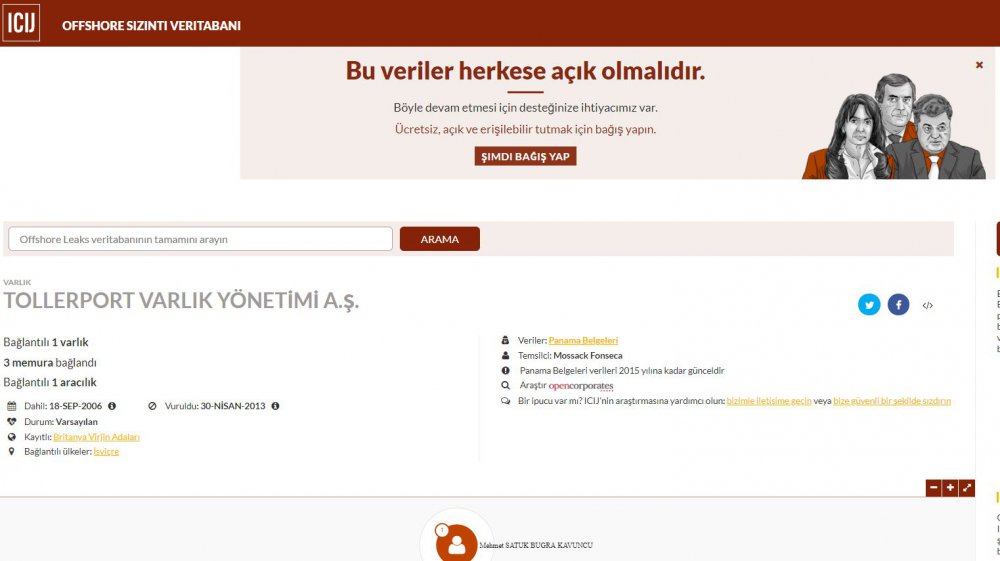Open the opencorporates link
This screenshot has width=1000, height=561.
(581, 386)
